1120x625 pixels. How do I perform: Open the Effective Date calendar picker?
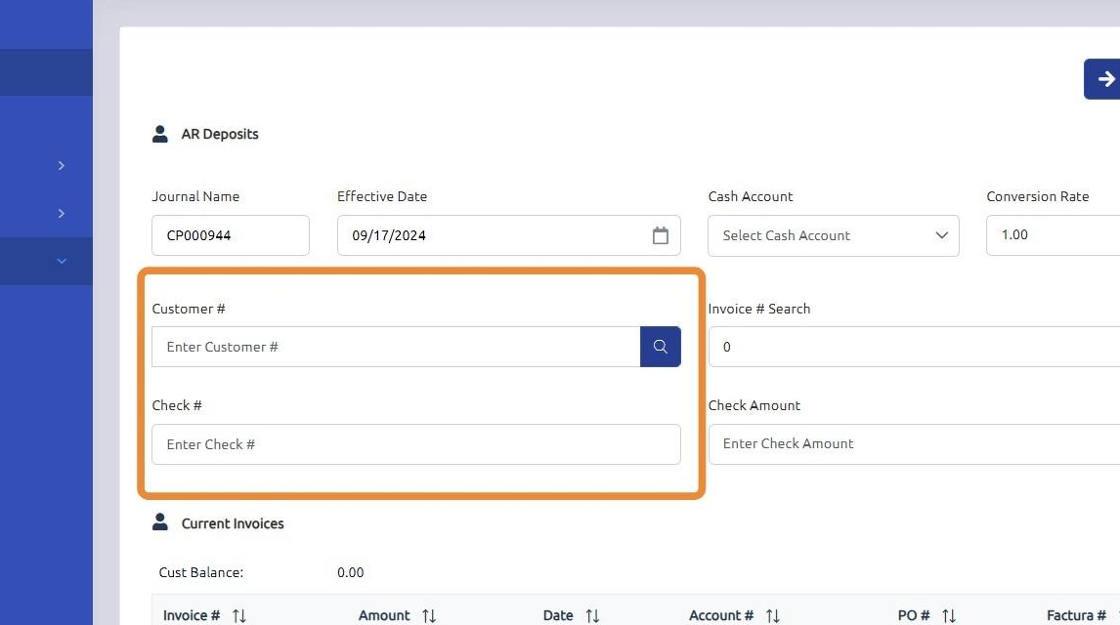point(660,236)
